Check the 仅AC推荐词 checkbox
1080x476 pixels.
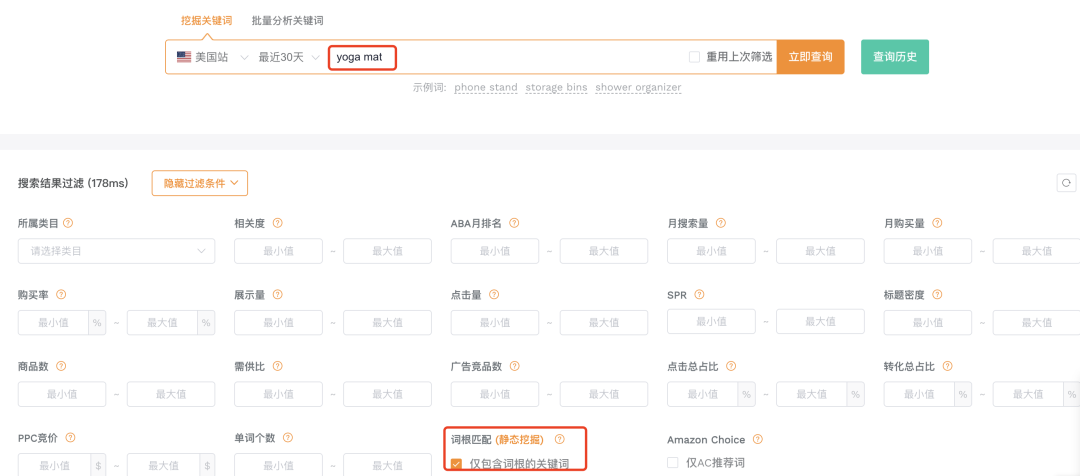[x=673, y=463]
